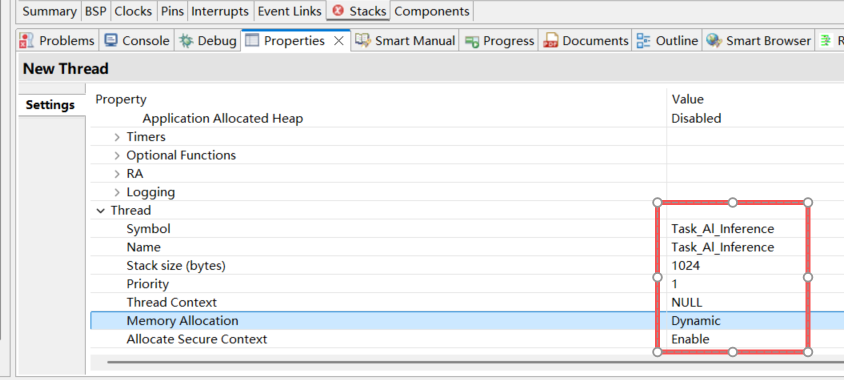The image size is (844, 380).
Task: Select the Thread Context property label
Action: click(172, 302)
